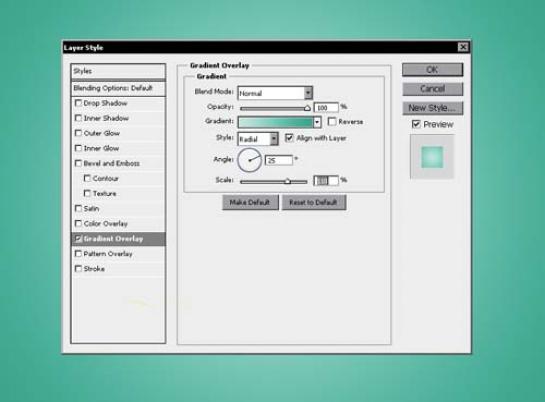This screenshot has width=545, height=402.
Task: Click the Make Default button
Action: tap(250, 202)
